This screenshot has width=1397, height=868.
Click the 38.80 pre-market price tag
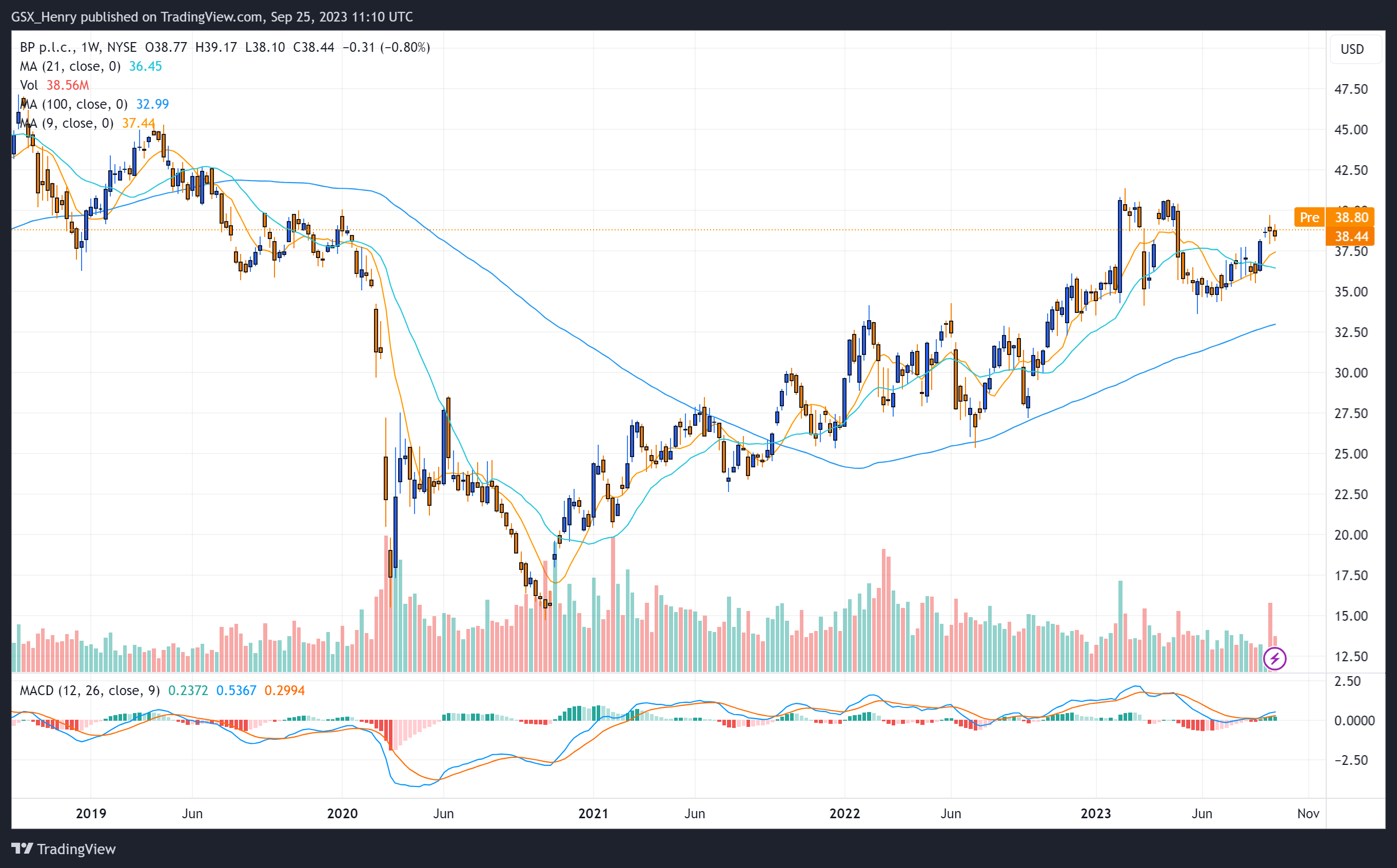[1350, 218]
